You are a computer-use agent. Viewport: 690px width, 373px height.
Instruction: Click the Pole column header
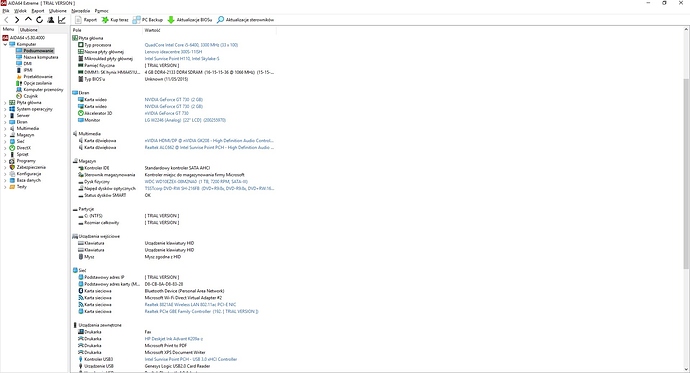click(x=107, y=30)
